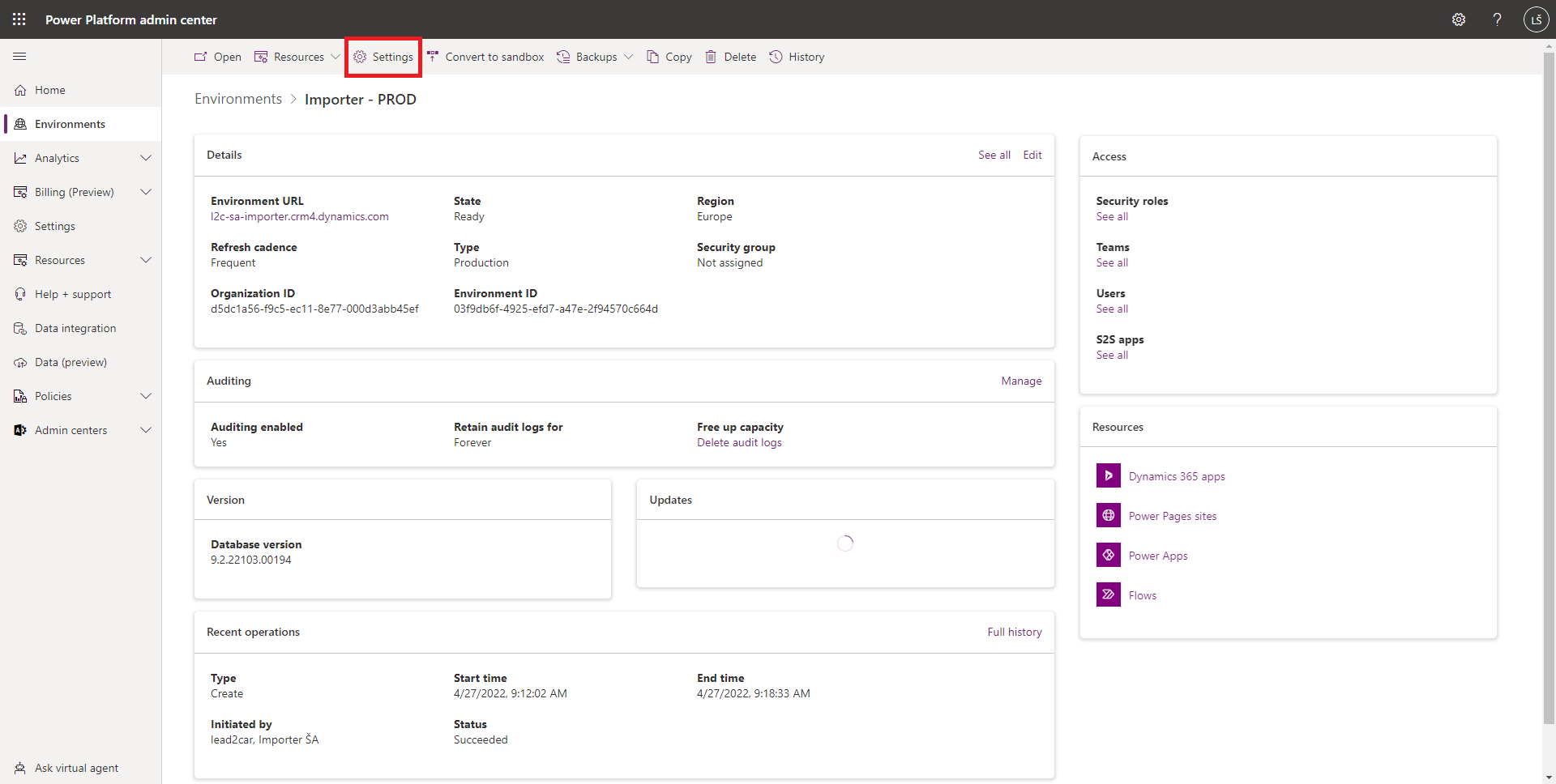Collapse the left navigation hamburger menu

19,57
